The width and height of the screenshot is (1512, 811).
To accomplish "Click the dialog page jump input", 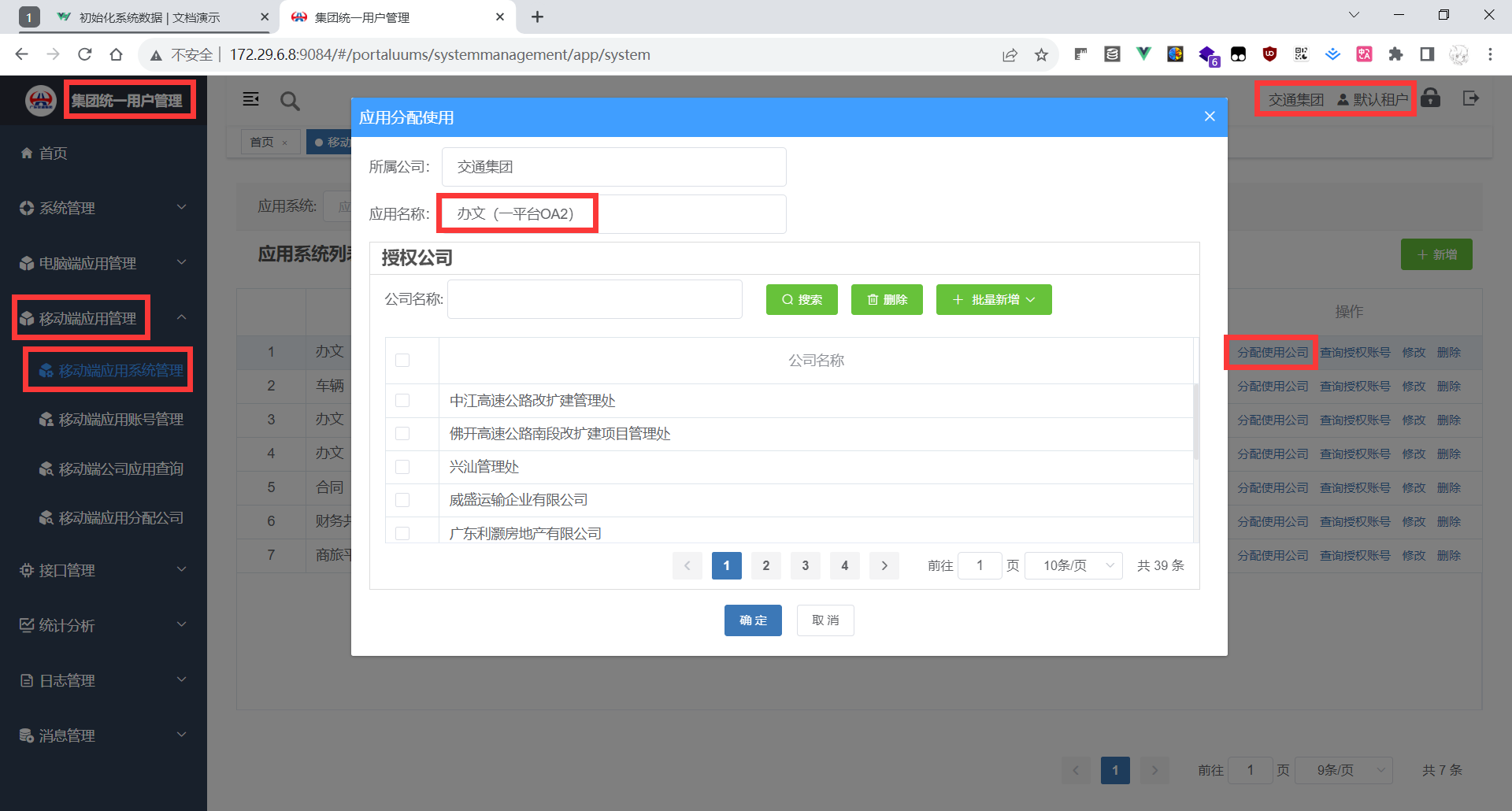I will click(x=980, y=565).
